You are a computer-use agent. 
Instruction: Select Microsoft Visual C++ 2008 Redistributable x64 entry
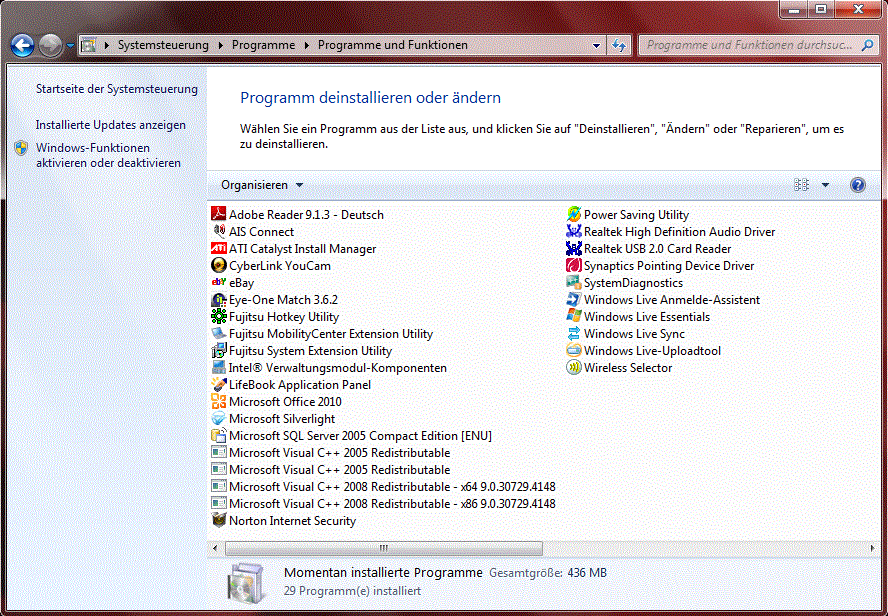[383, 486]
